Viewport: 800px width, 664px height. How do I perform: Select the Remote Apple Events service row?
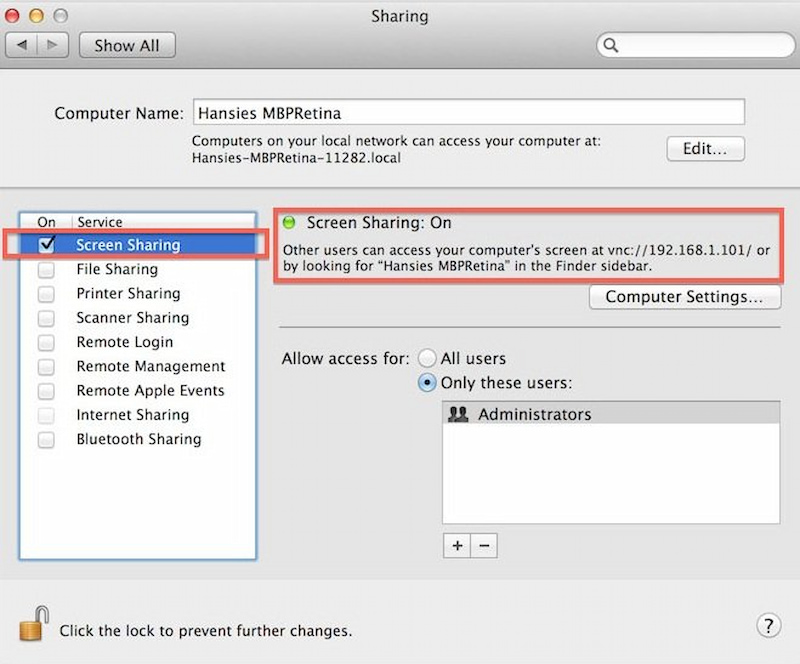(x=138, y=390)
